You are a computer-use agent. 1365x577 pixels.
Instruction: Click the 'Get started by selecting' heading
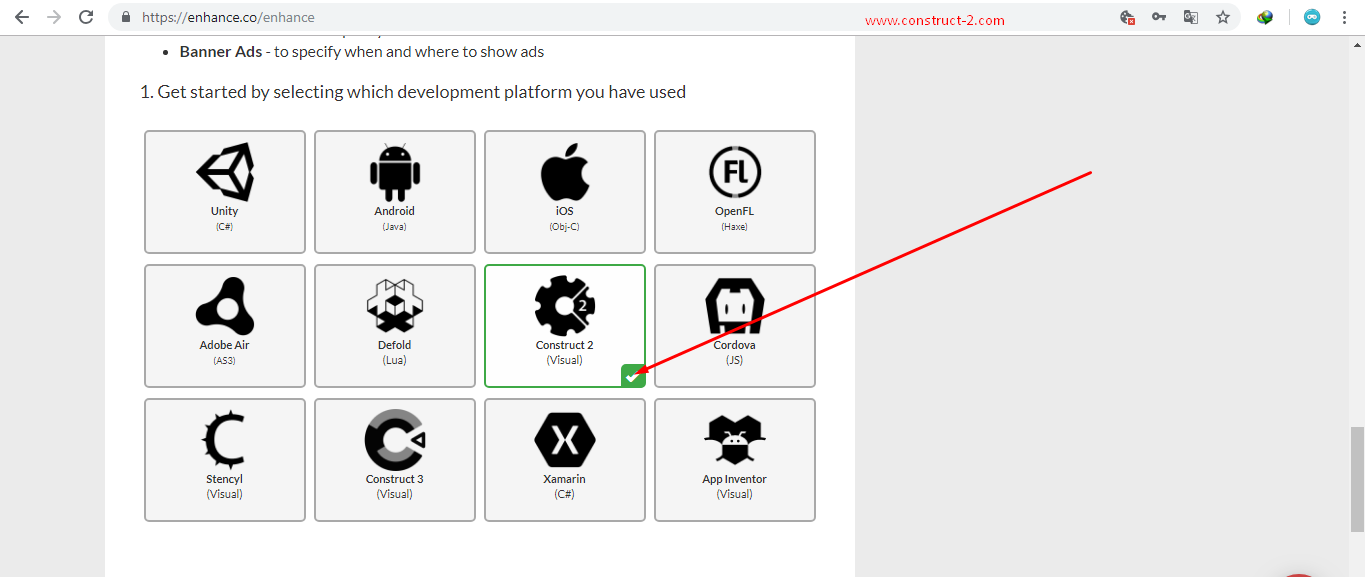pos(413,92)
